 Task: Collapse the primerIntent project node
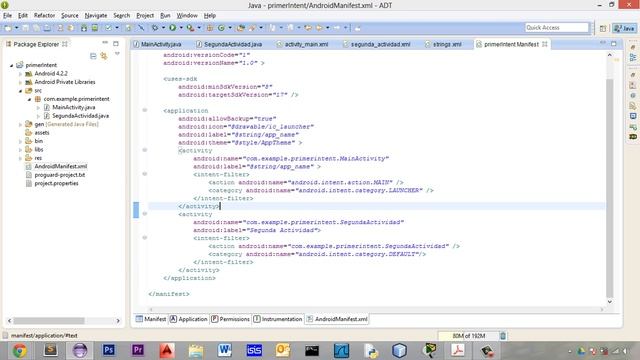point(12,65)
